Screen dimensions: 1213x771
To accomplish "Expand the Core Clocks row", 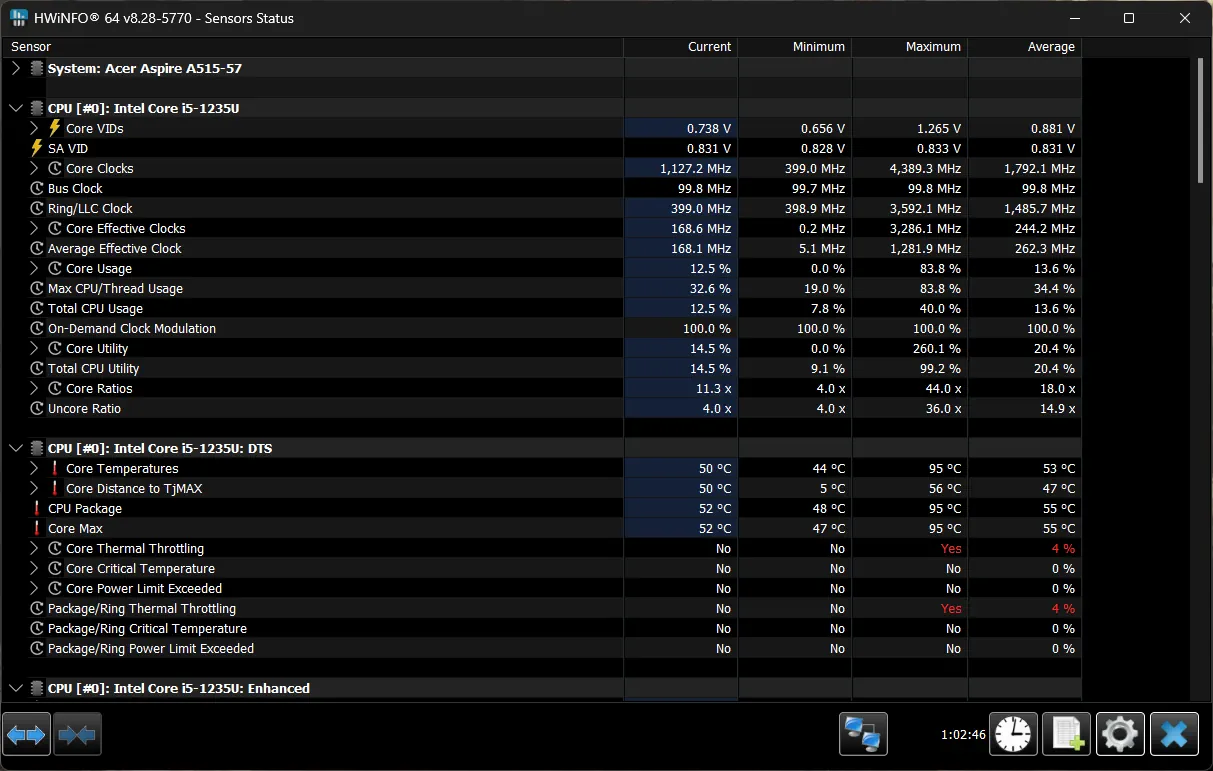I will tap(34, 168).
